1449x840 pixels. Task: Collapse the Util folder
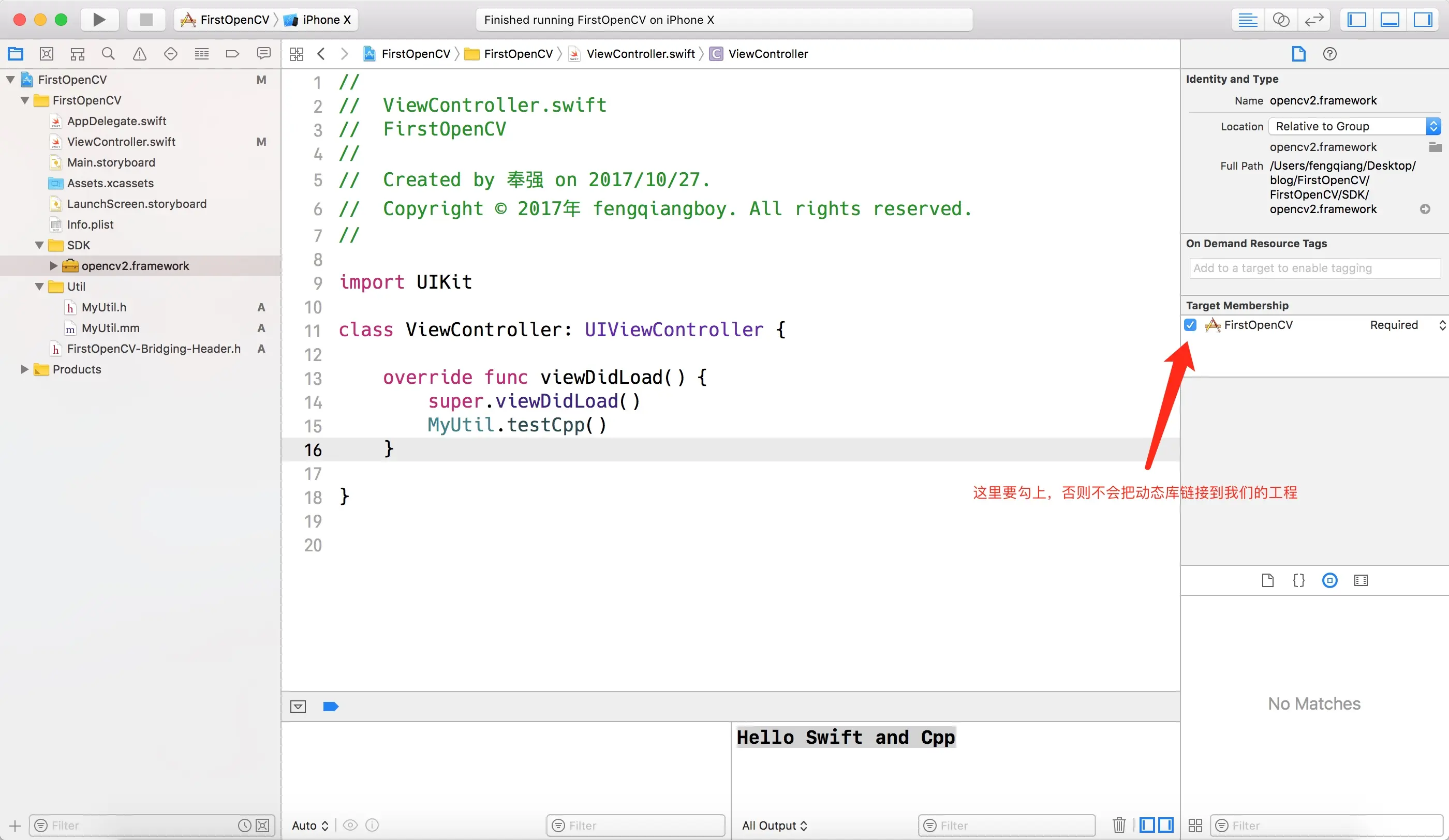(x=39, y=286)
